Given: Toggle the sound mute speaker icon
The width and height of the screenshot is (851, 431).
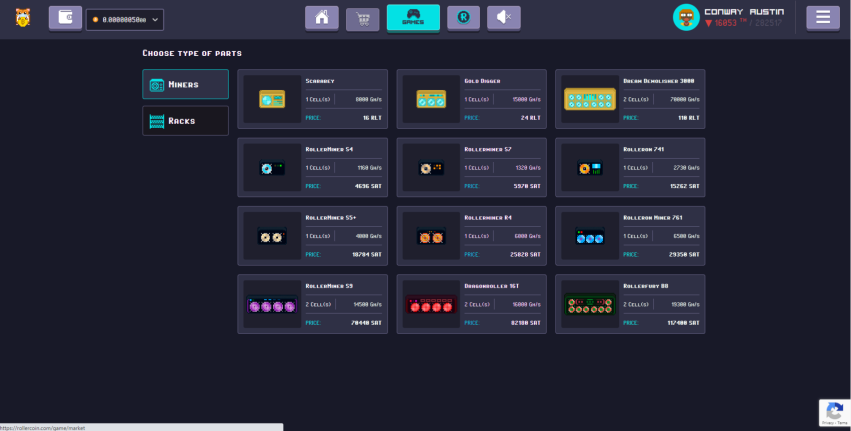Looking at the screenshot, I should (x=504, y=18).
